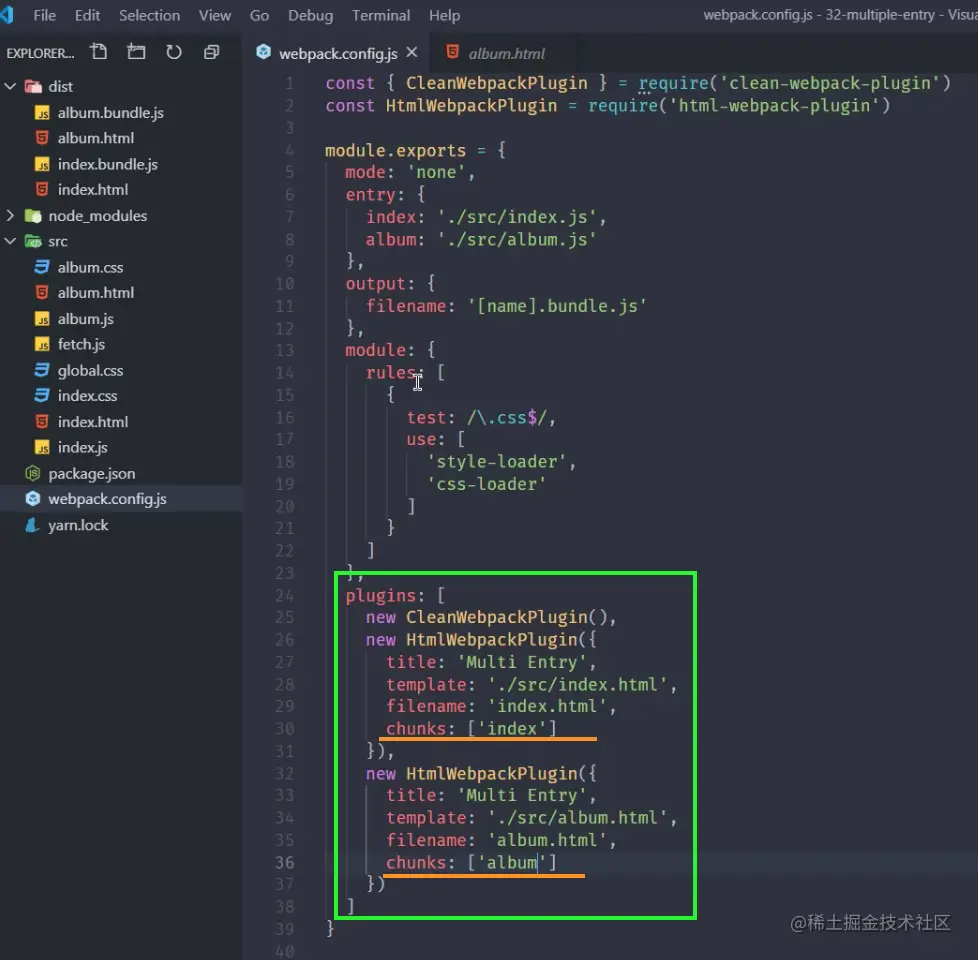Place cursor in chunks: ['index'] on line 30
Screen dimensions: 978x960
click(471, 729)
